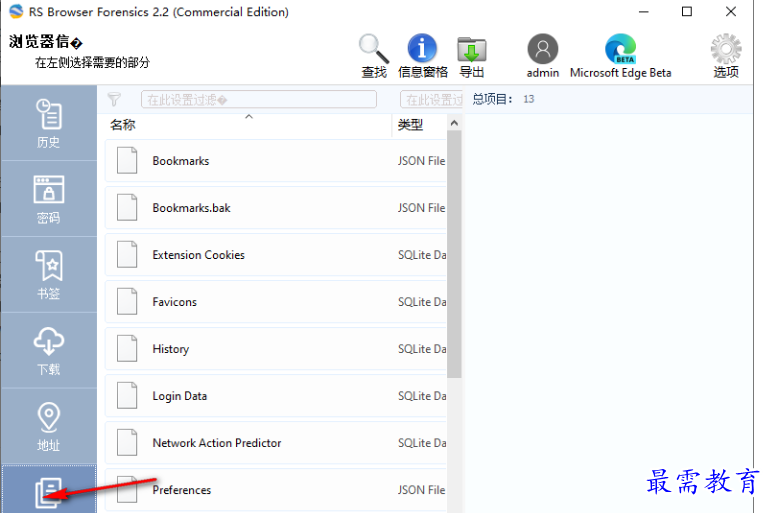768x513 pixels.
Task: Select the Network Action Predictor row name
Action: pyautogui.click(x=216, y=443)
